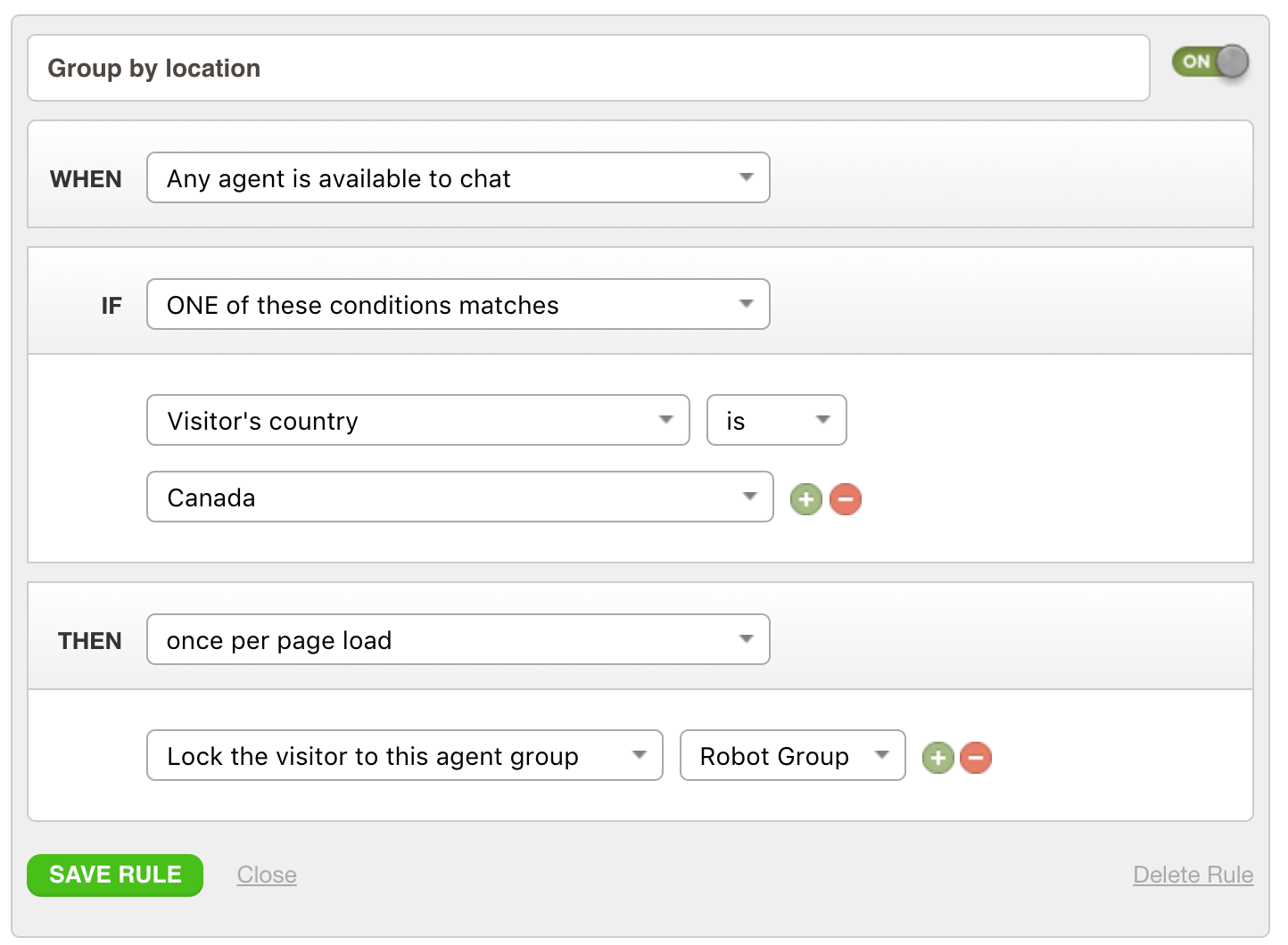
Task: Open the 'Any agent is available to chat' dropdown
Action: 458,178
